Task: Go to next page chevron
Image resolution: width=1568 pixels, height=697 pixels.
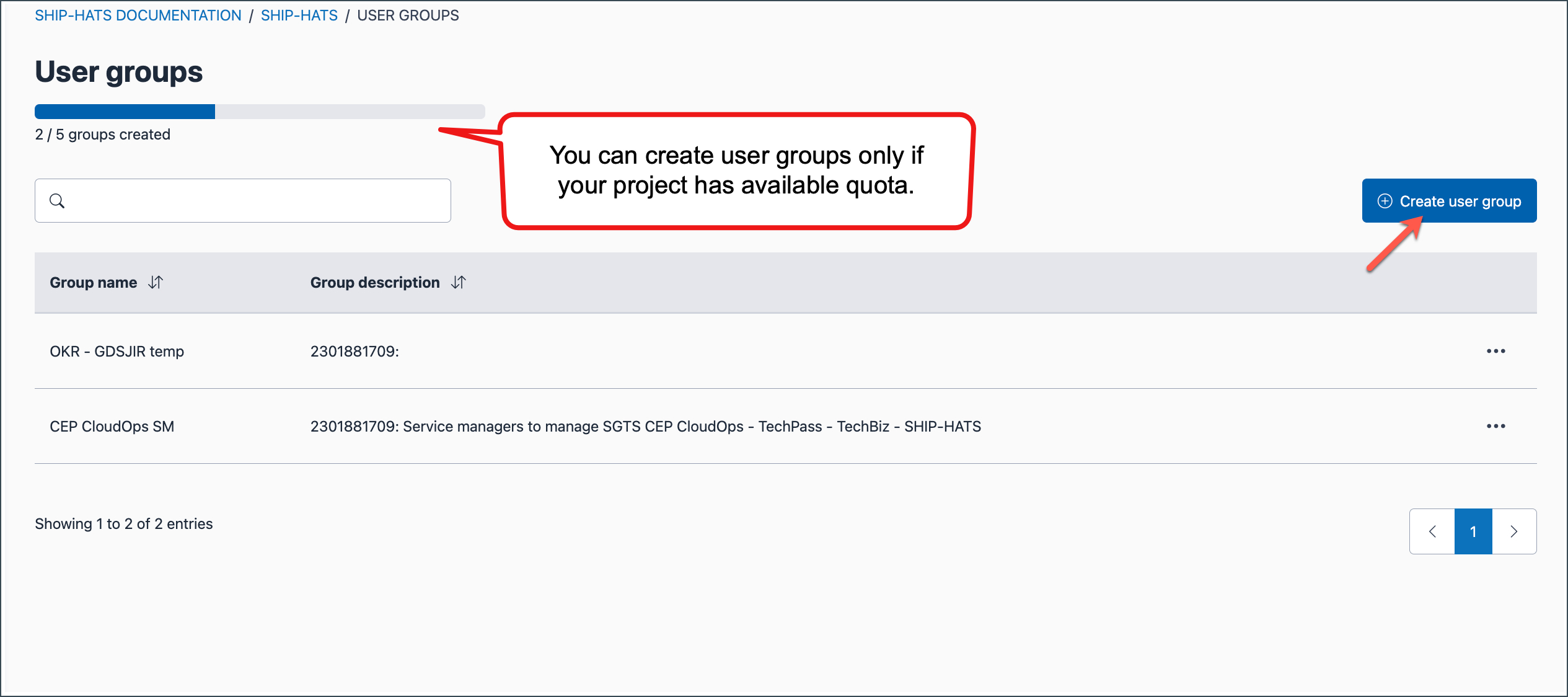Action: click(1514, 531)
